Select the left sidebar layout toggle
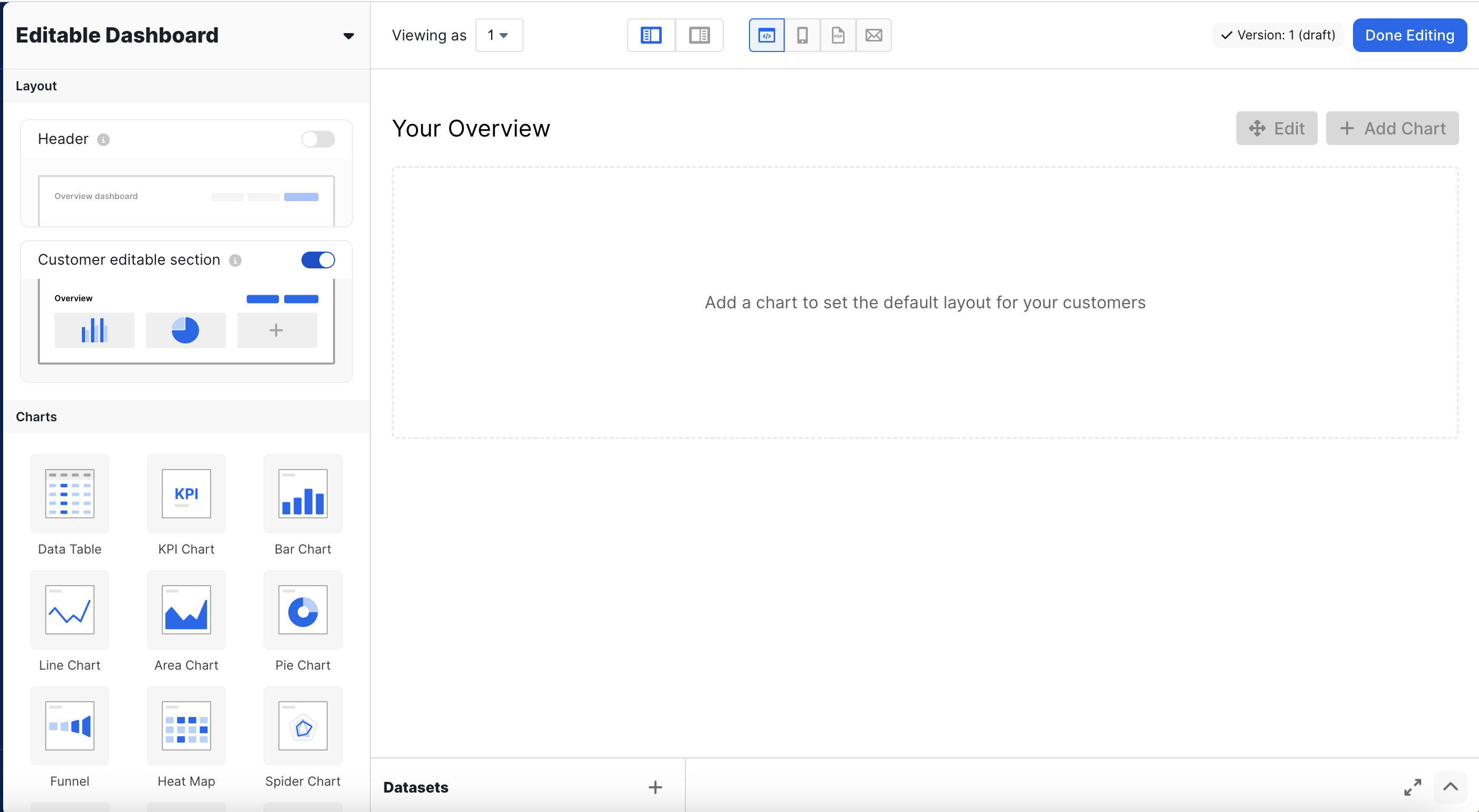The image size is (1479, 812). pos(651,35)
